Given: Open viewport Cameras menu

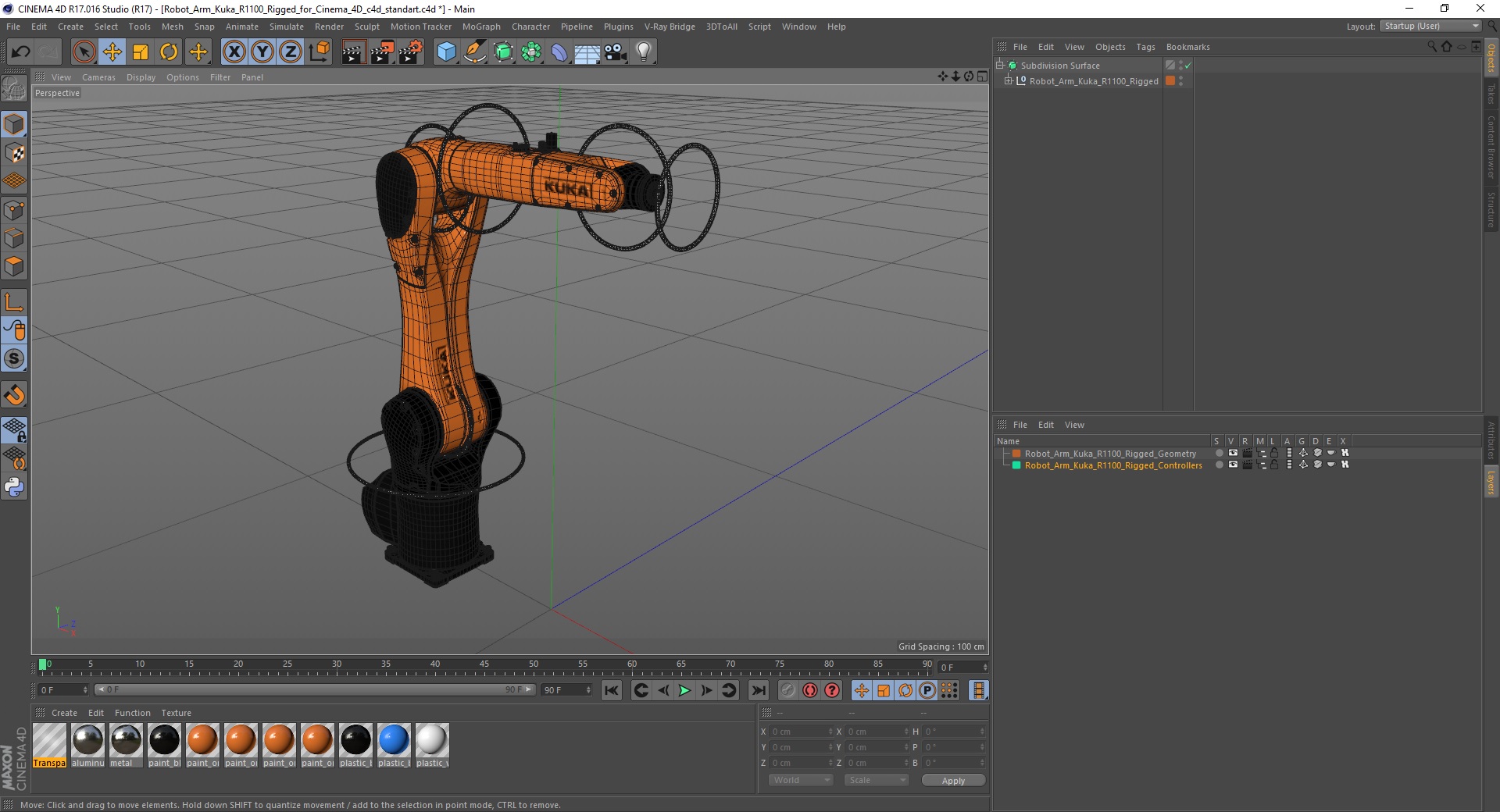Looking at the screenshot, I should click(x=98, y=77).
